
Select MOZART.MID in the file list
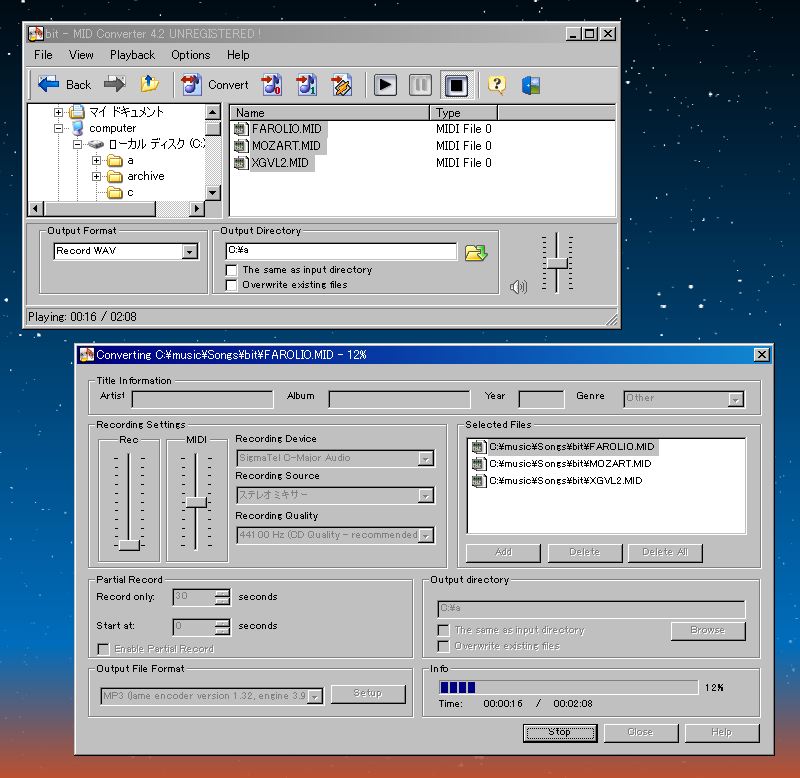pyautogui.click(x=285, y=146)
